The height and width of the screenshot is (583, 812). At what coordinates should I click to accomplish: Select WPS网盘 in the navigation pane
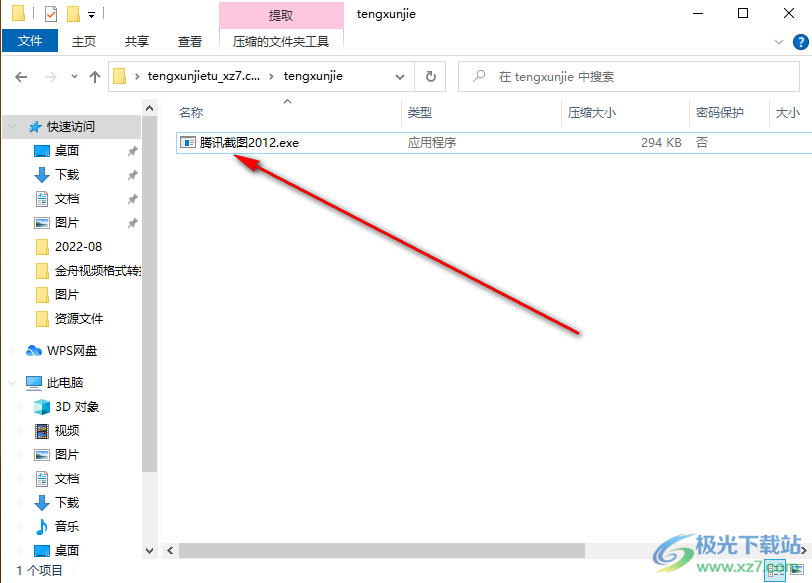(71, 351)
